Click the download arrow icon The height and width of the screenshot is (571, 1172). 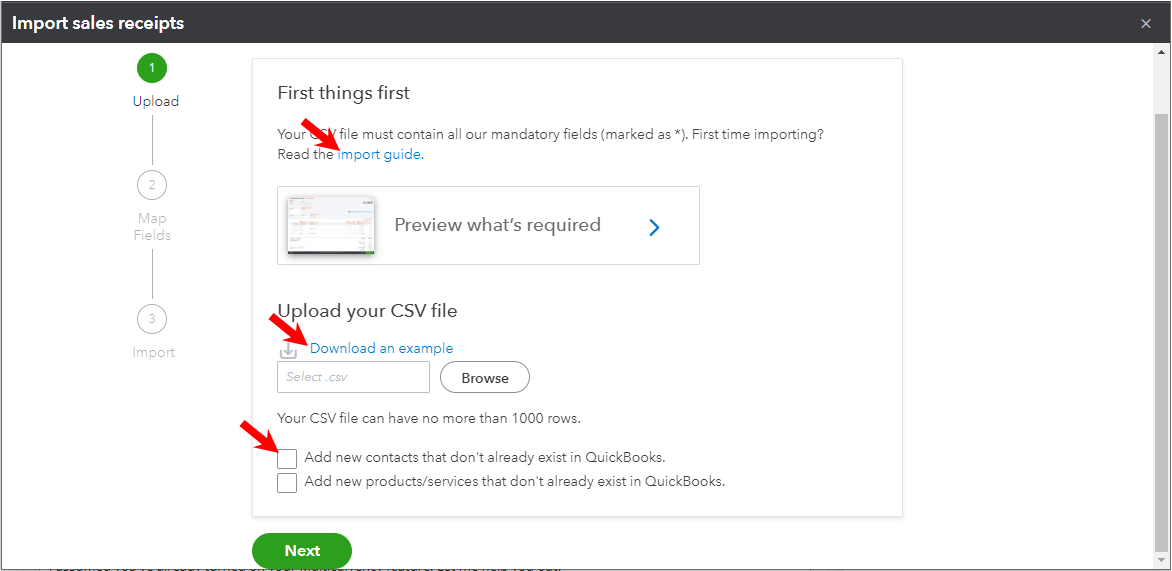288,350
